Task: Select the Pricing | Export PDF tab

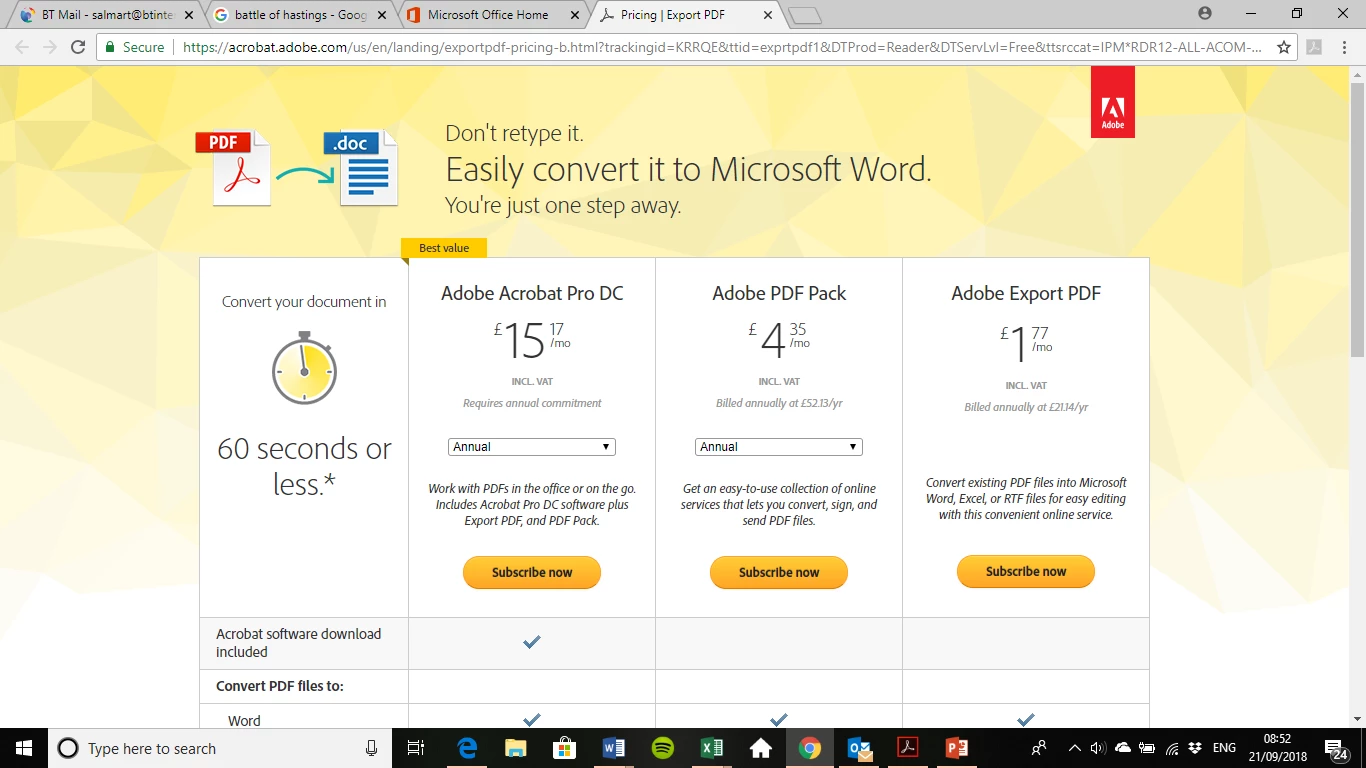Action: click(685, 15)
